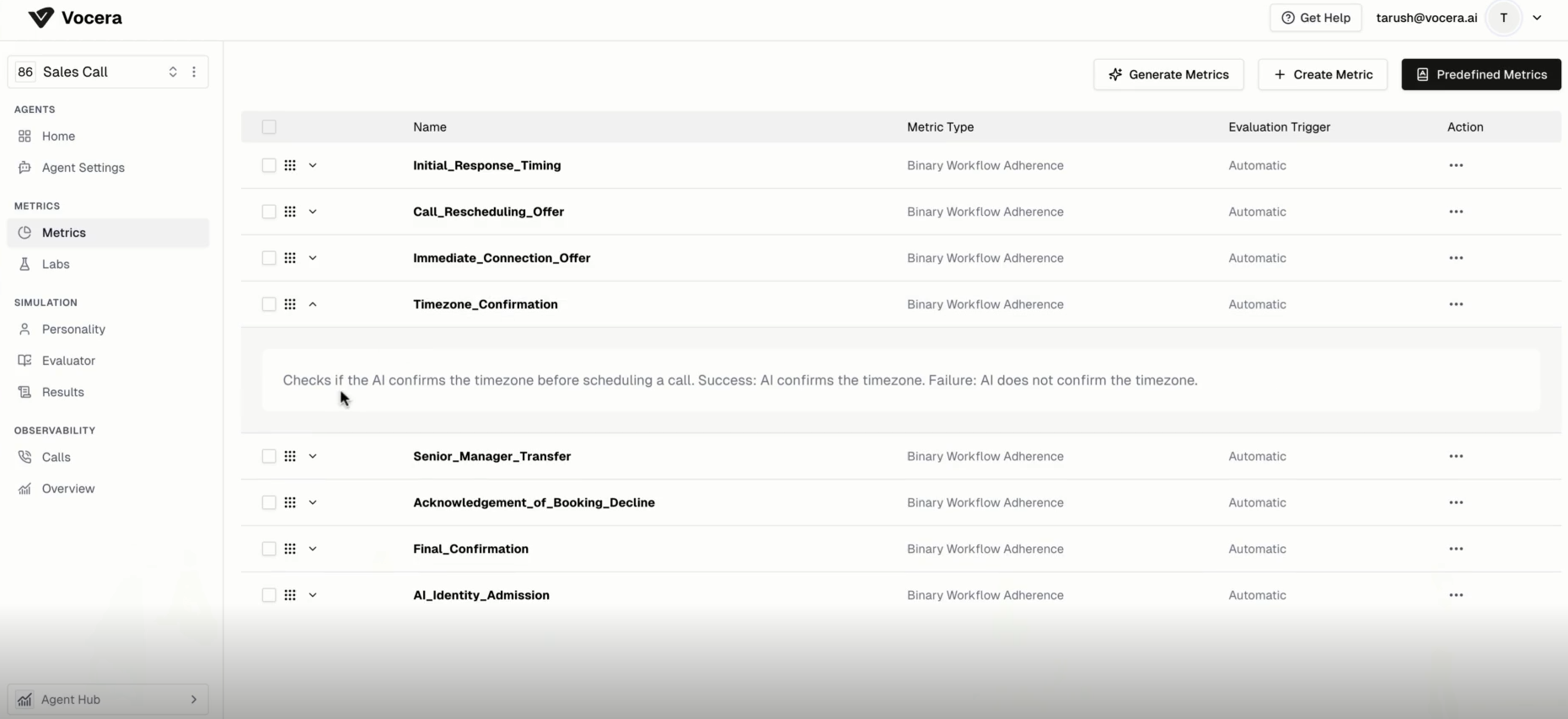Click drag handle icon for Initial_Response_Timing

(290, 165)
